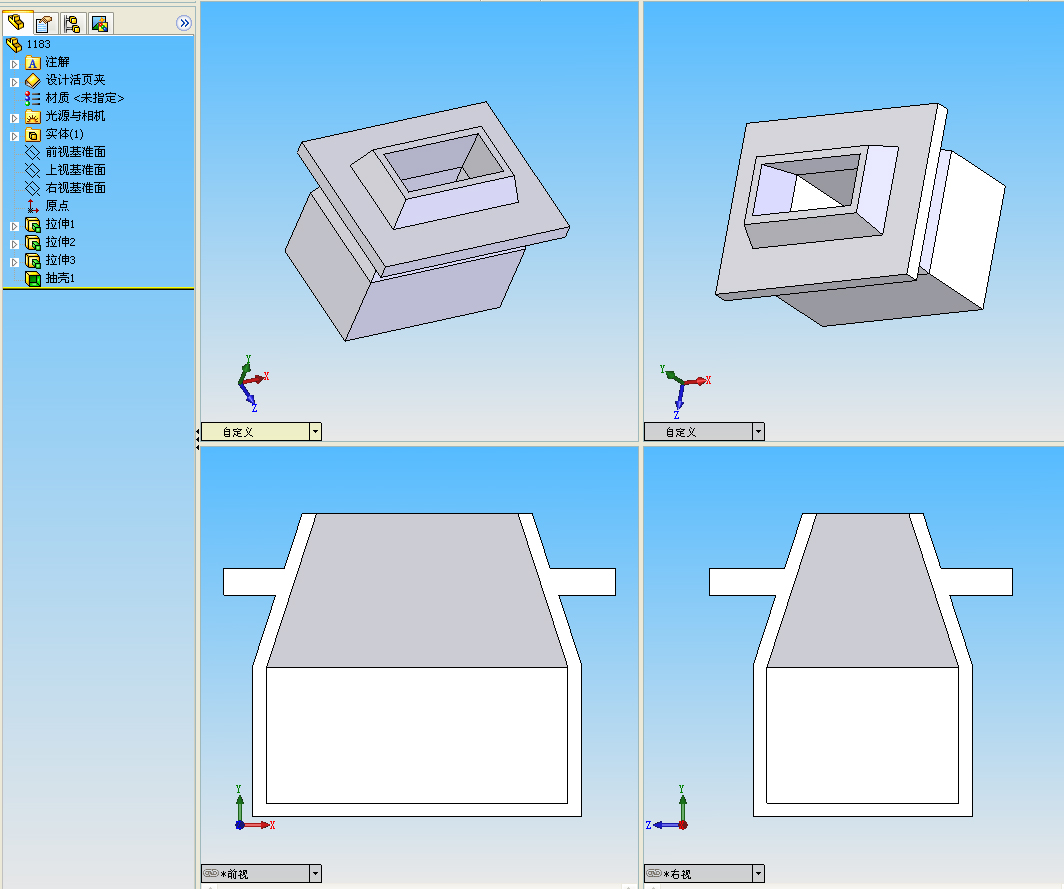Open top-left viewport 自定义 view dropdown arrow

coord(316,432)
